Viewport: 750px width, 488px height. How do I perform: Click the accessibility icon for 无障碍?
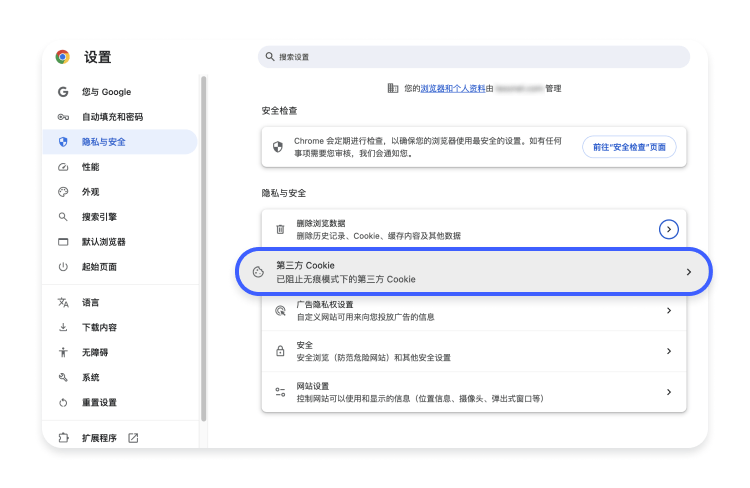click(x=63, y=353)
